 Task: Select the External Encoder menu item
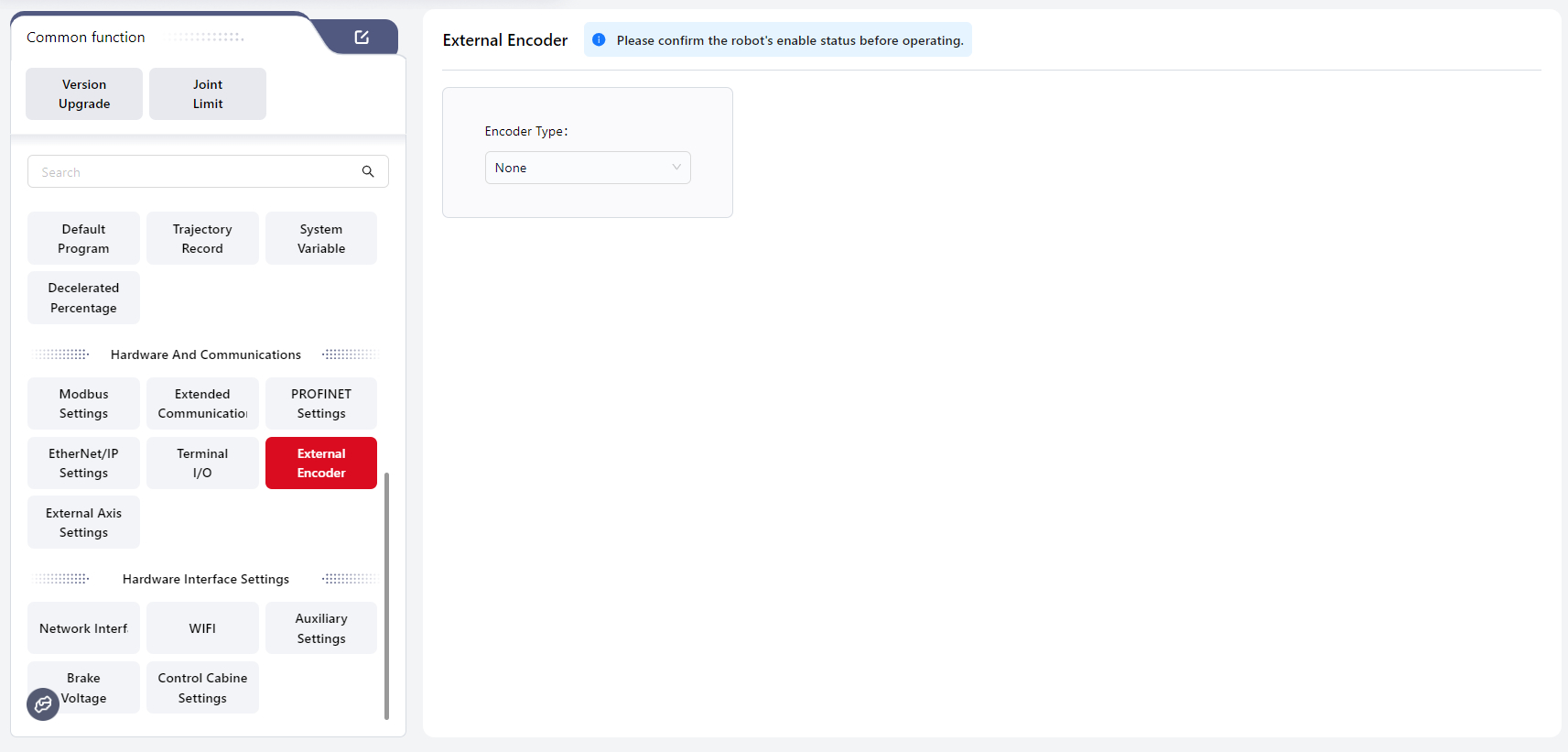click(321, 463)
